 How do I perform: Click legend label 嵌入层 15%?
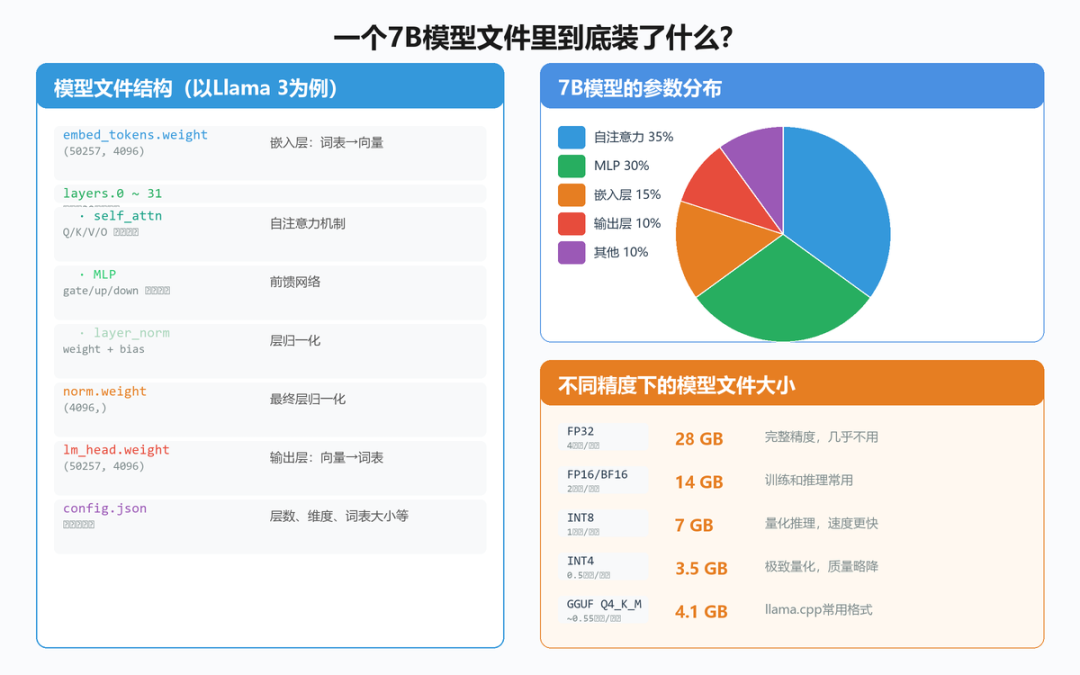[627, 195]
